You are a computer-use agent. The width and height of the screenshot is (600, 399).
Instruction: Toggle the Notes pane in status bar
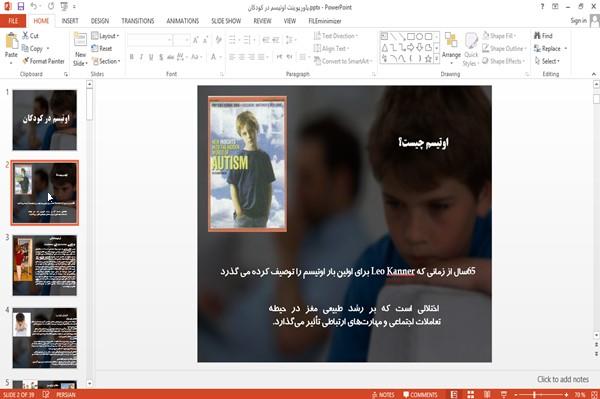tap(383, 394)
